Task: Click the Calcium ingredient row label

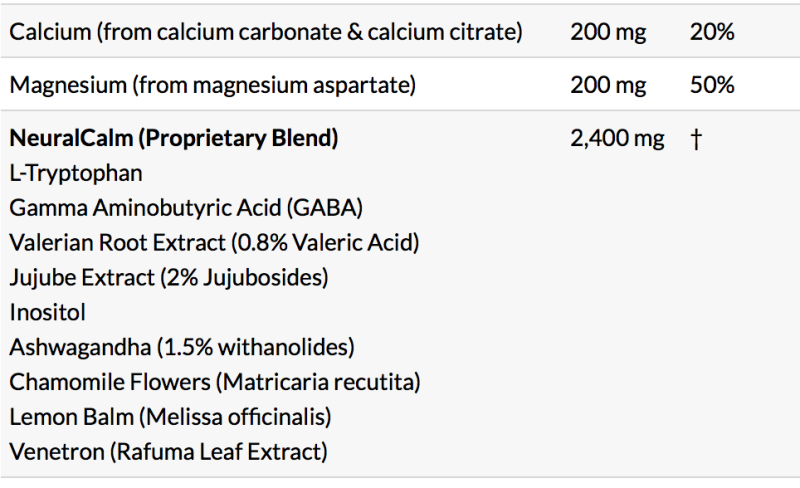Action: [x=265, y=32]
